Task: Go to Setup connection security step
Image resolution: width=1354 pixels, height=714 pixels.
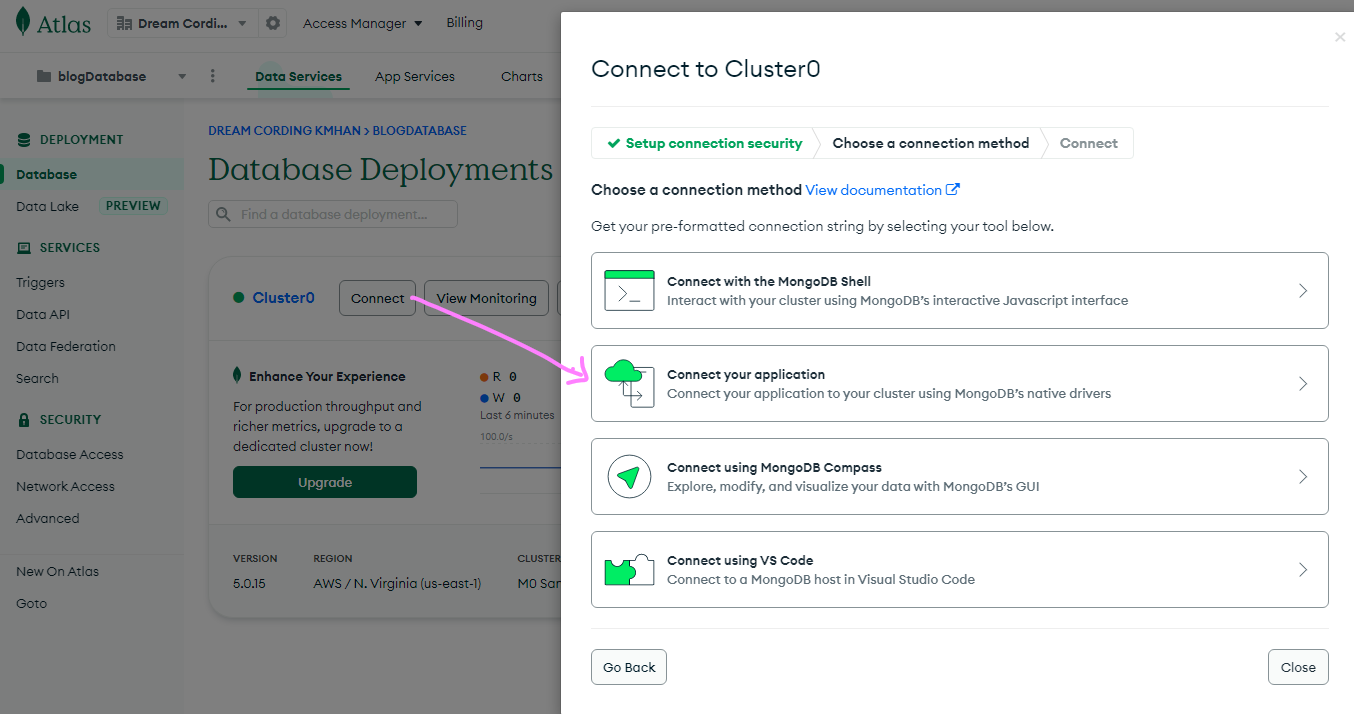Action: [706, 143]
